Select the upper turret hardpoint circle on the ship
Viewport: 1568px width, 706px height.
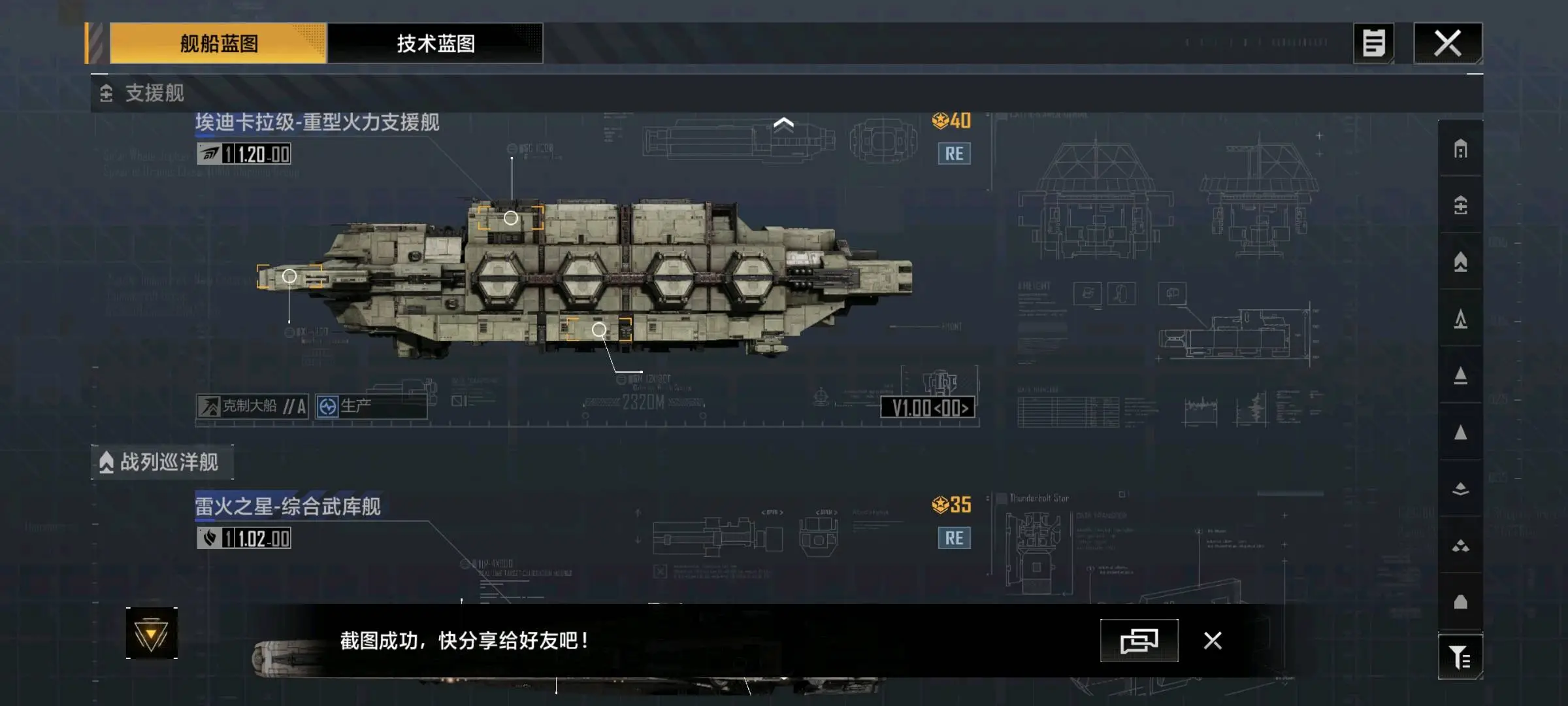(511, 218)
